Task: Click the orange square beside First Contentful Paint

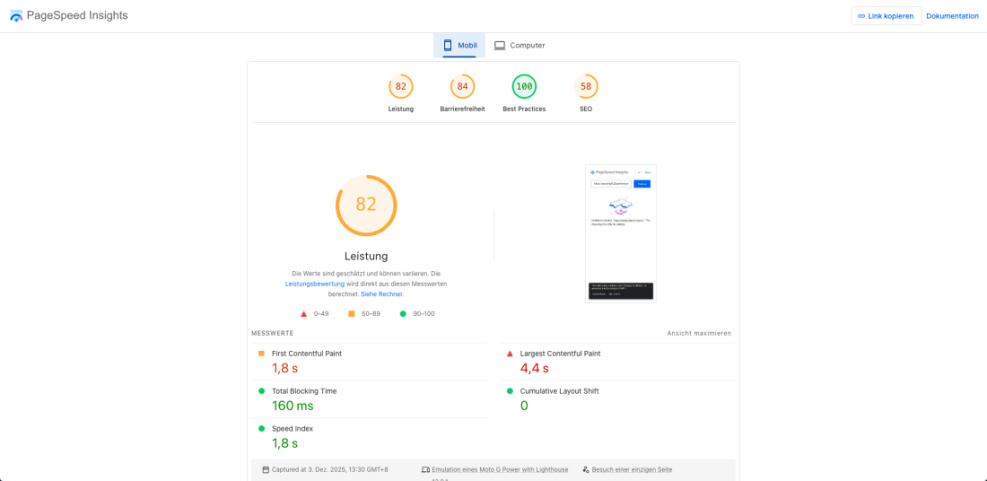Action: click(261, 353)
